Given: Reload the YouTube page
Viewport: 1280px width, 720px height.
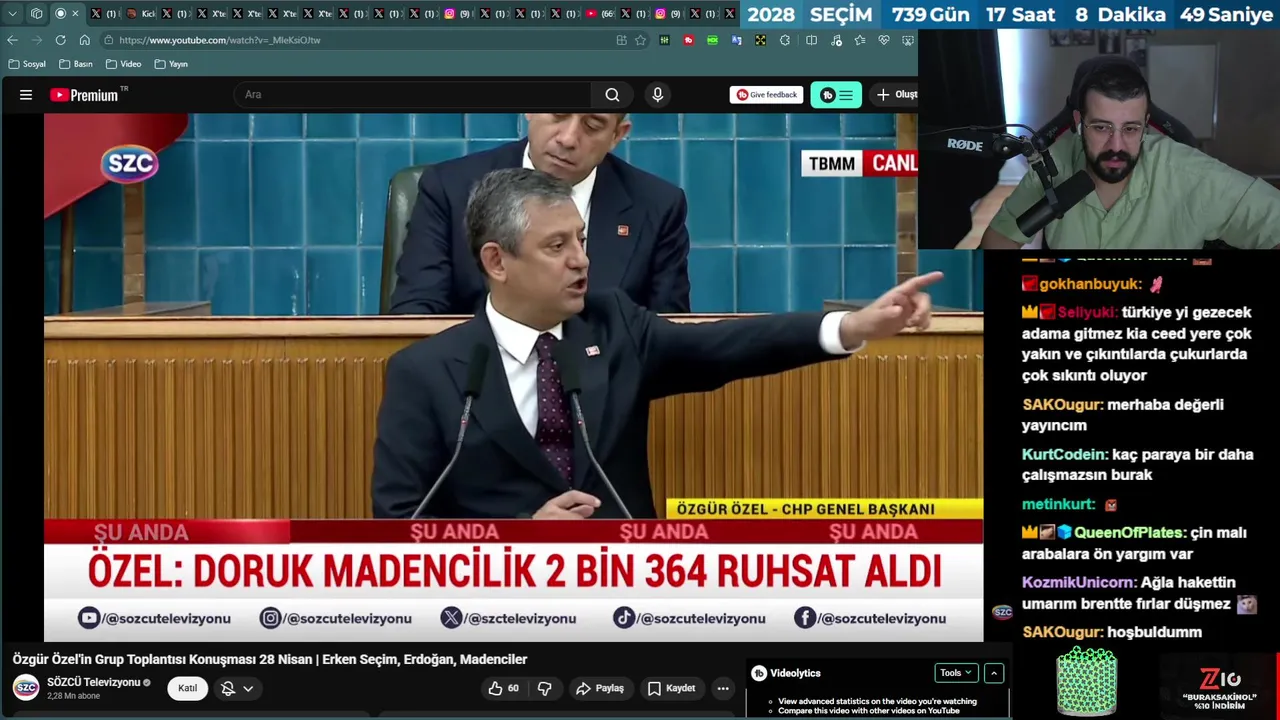Looking at the screenshot, I should 60,40.
